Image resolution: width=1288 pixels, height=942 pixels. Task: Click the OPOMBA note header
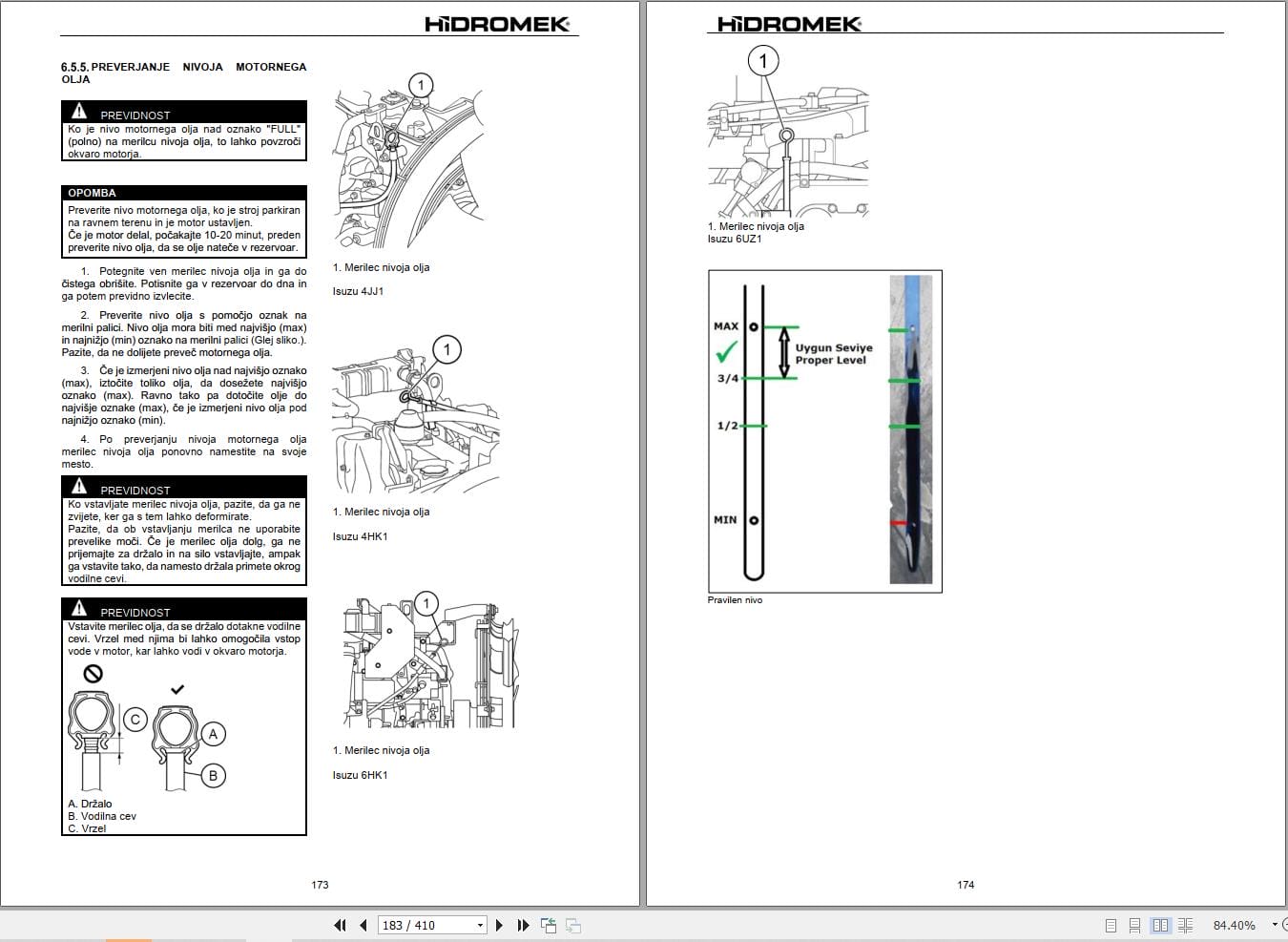(x=184, y=193)
